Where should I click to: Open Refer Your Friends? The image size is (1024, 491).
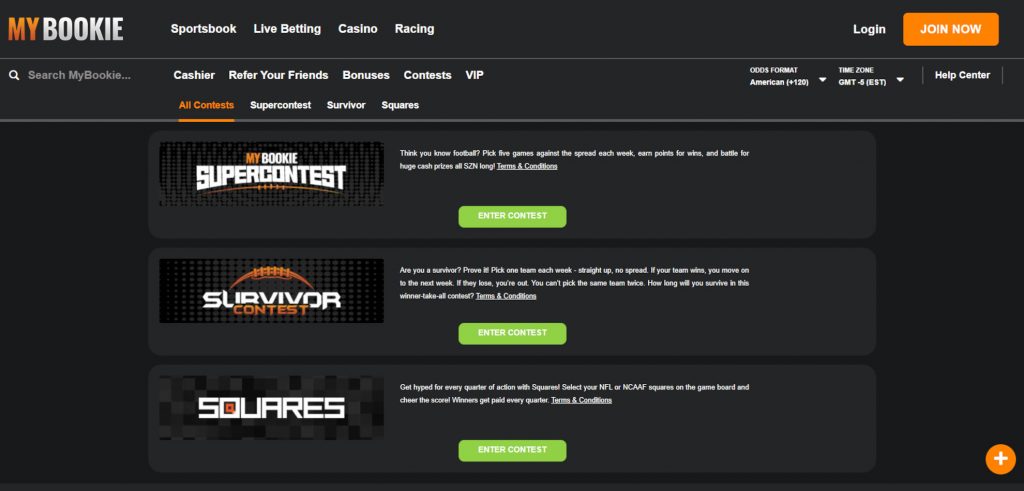click(x=278, y=75)
